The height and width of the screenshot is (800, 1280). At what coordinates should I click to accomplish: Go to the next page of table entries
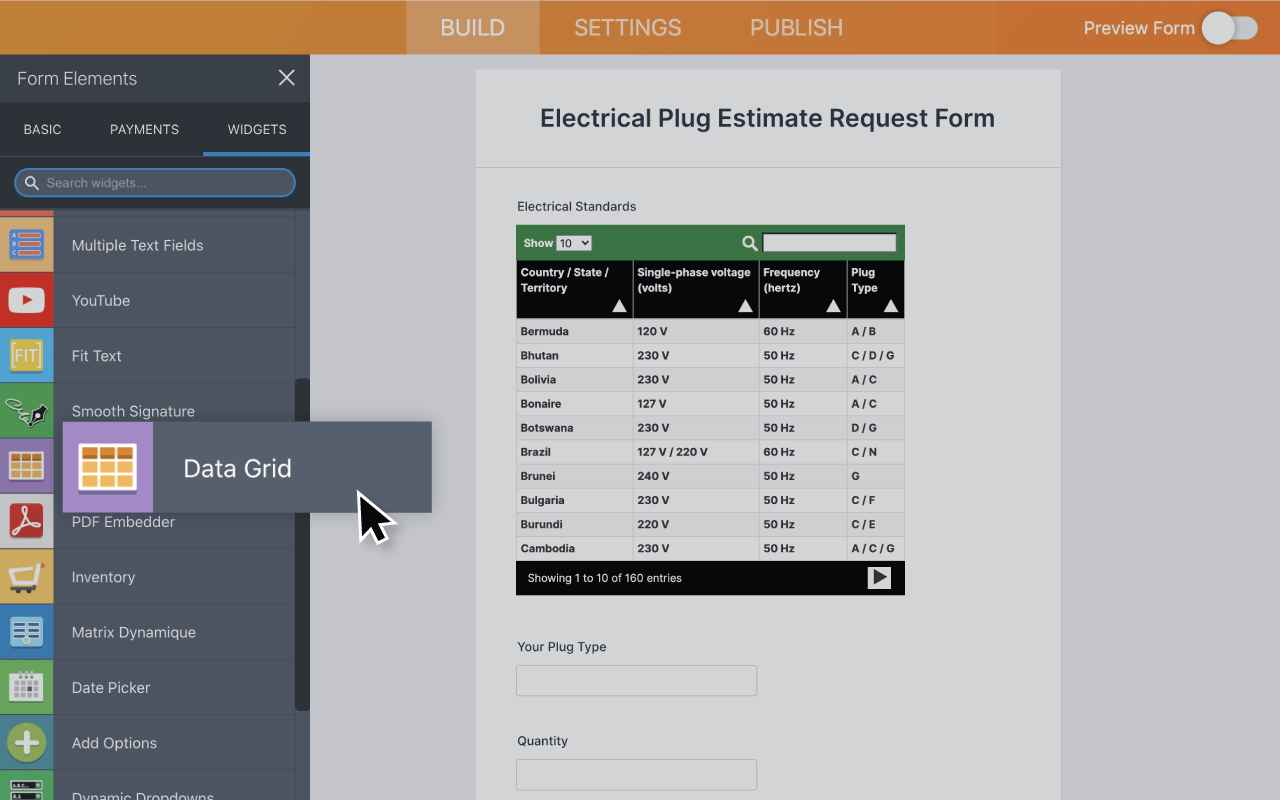click(x=878, y=577)
